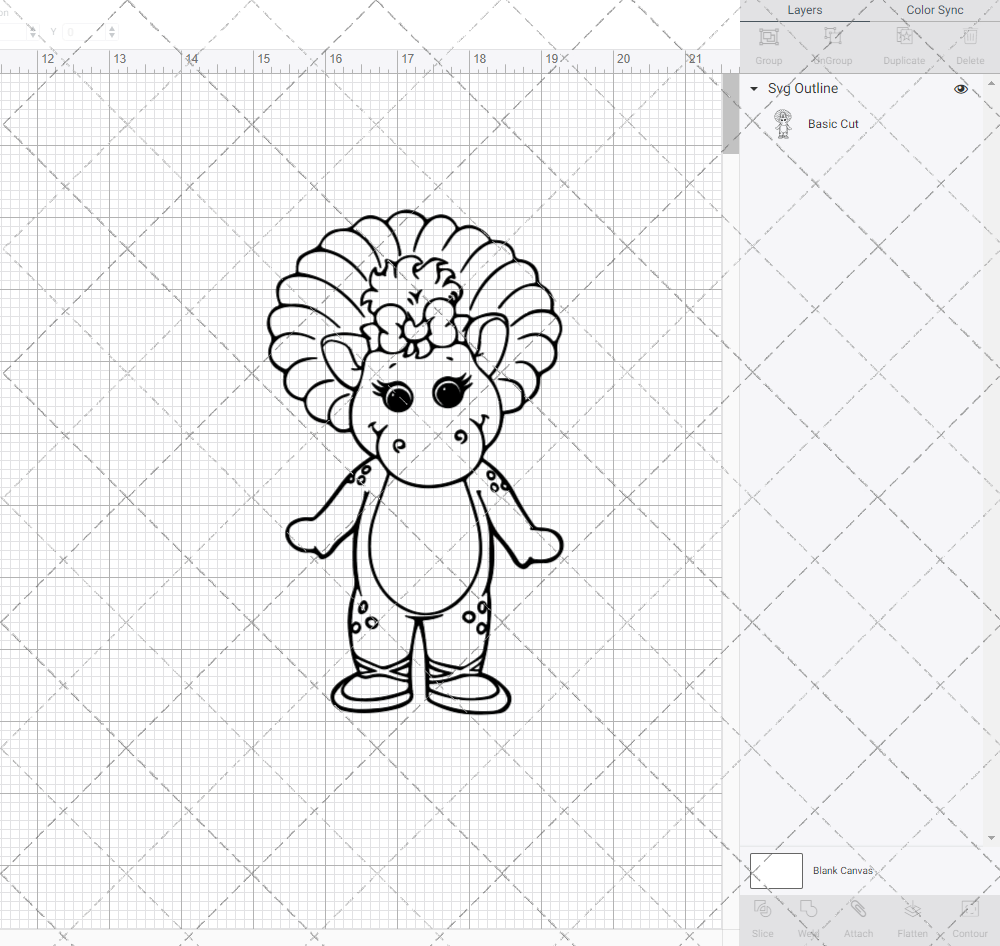Click the Svg Outline layer name
The image size is (1000, 946).
tap(802, 88)
